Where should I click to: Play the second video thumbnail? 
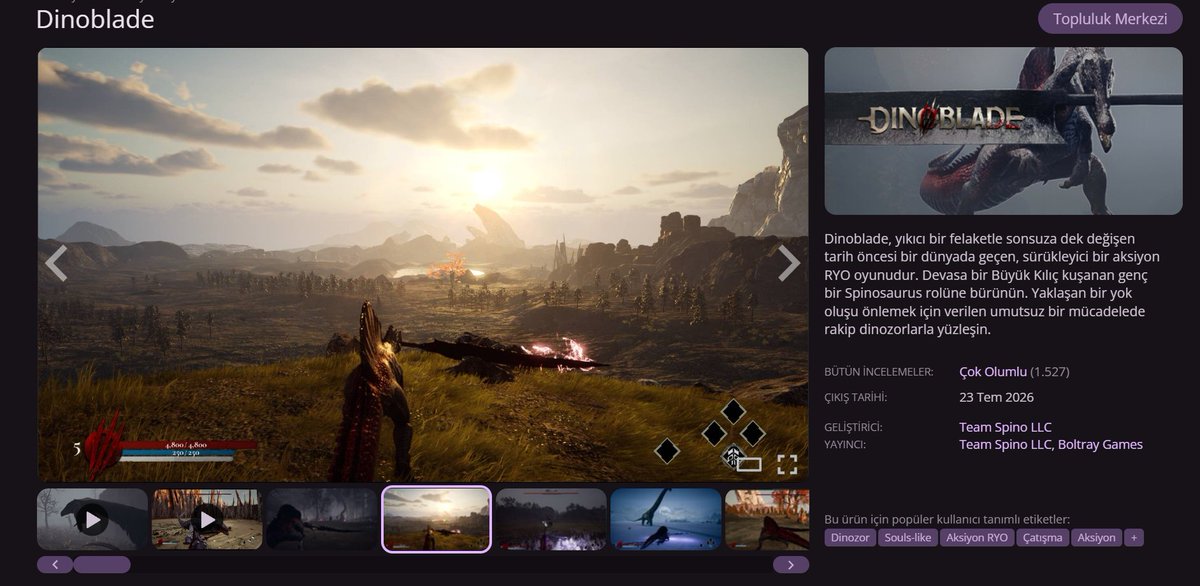(206, 519)
